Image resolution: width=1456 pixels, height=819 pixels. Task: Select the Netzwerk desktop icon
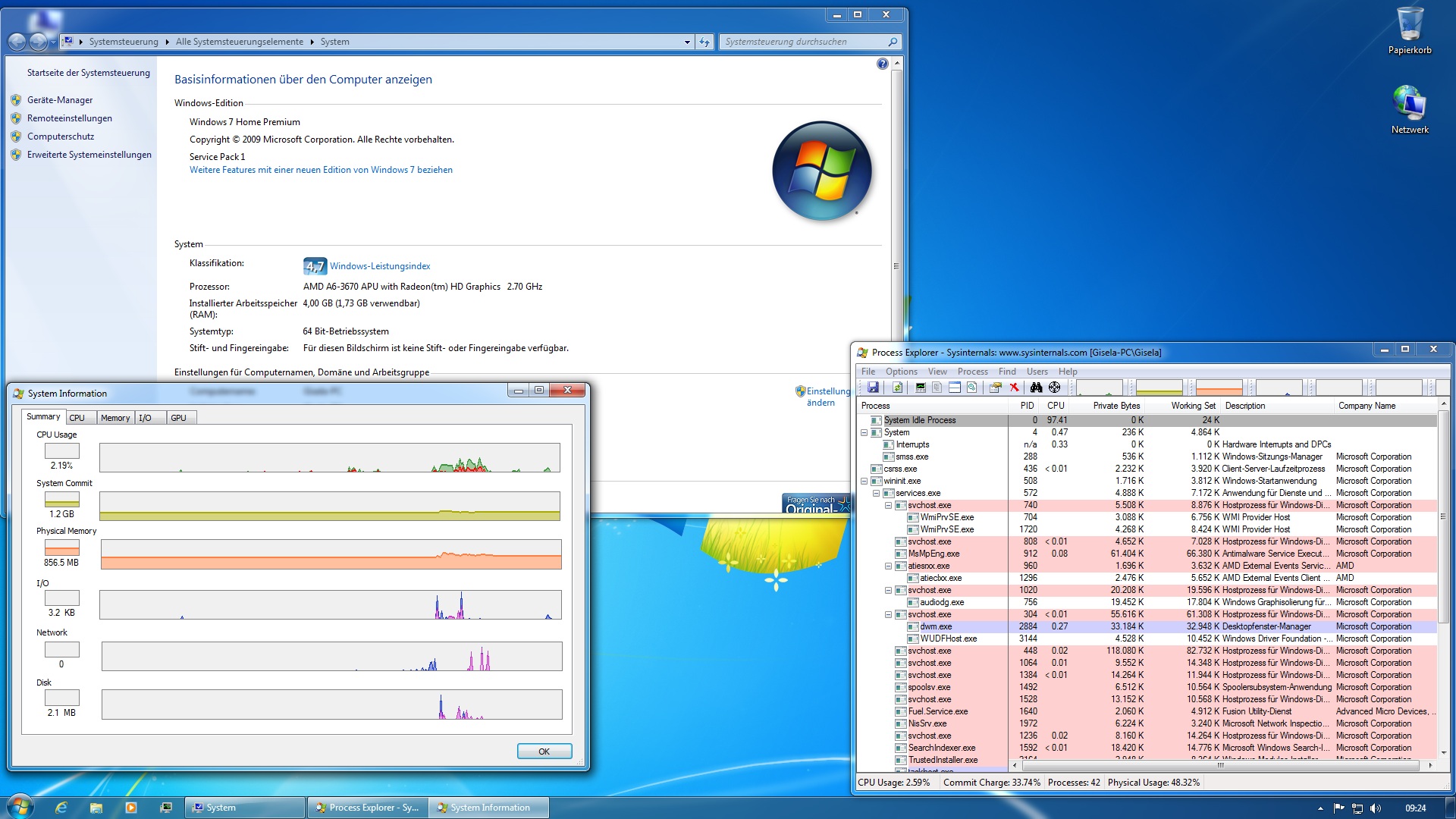click(x=1410, y=110)
